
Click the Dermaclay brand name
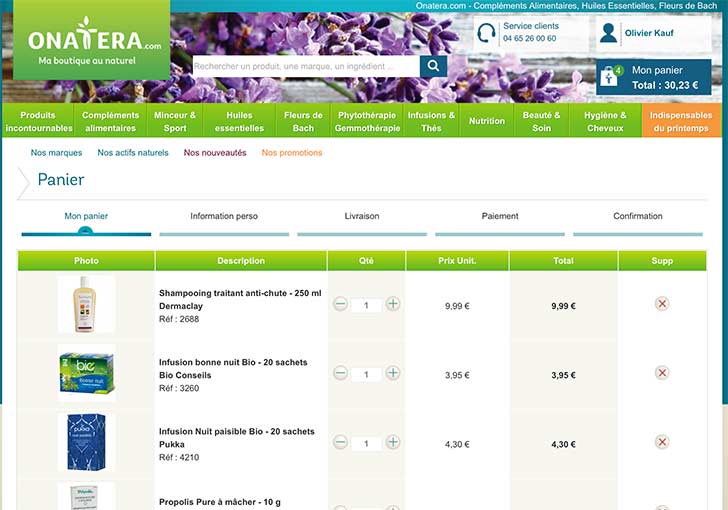[x=181, y=306]
